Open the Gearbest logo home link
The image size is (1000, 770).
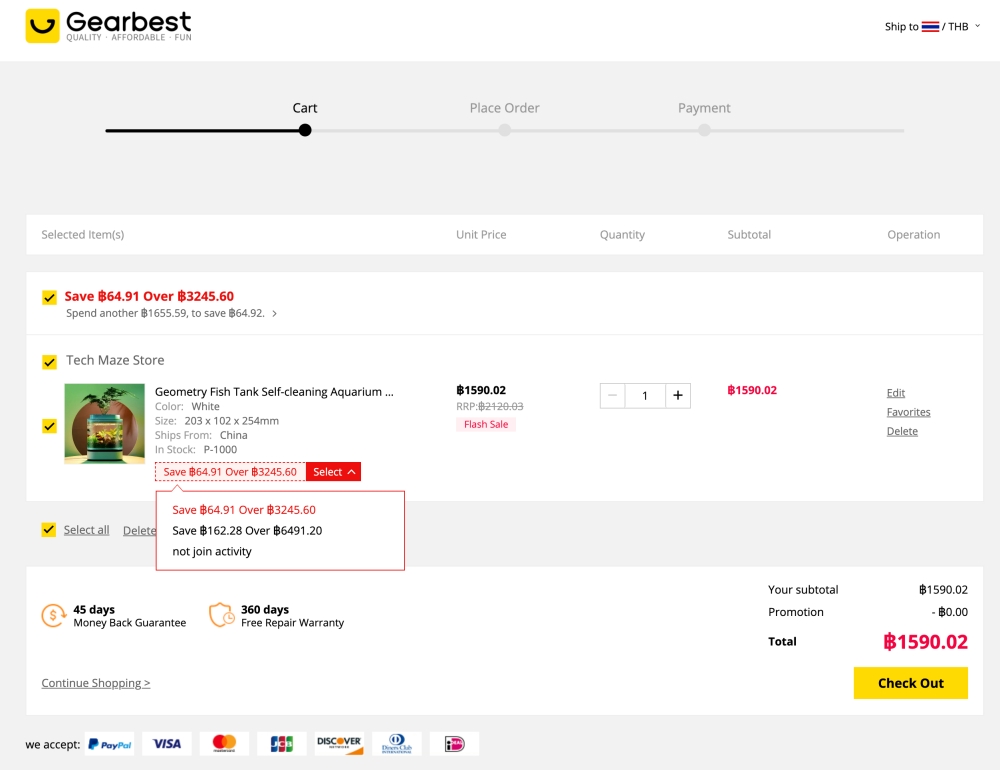[x=108, y=26]
